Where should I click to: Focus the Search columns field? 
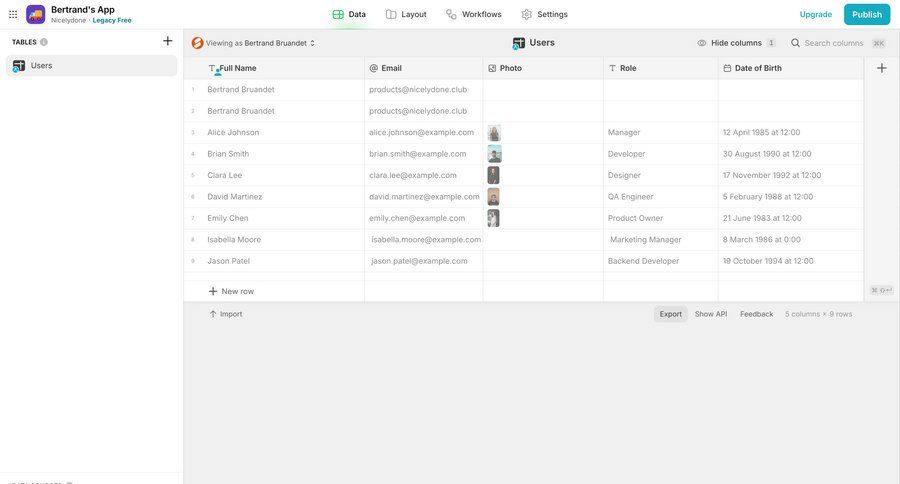tap(838, 43)
